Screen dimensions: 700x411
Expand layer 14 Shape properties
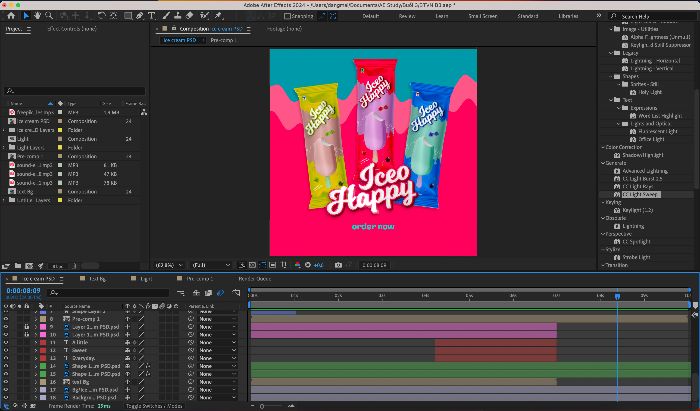coord(36,366)
